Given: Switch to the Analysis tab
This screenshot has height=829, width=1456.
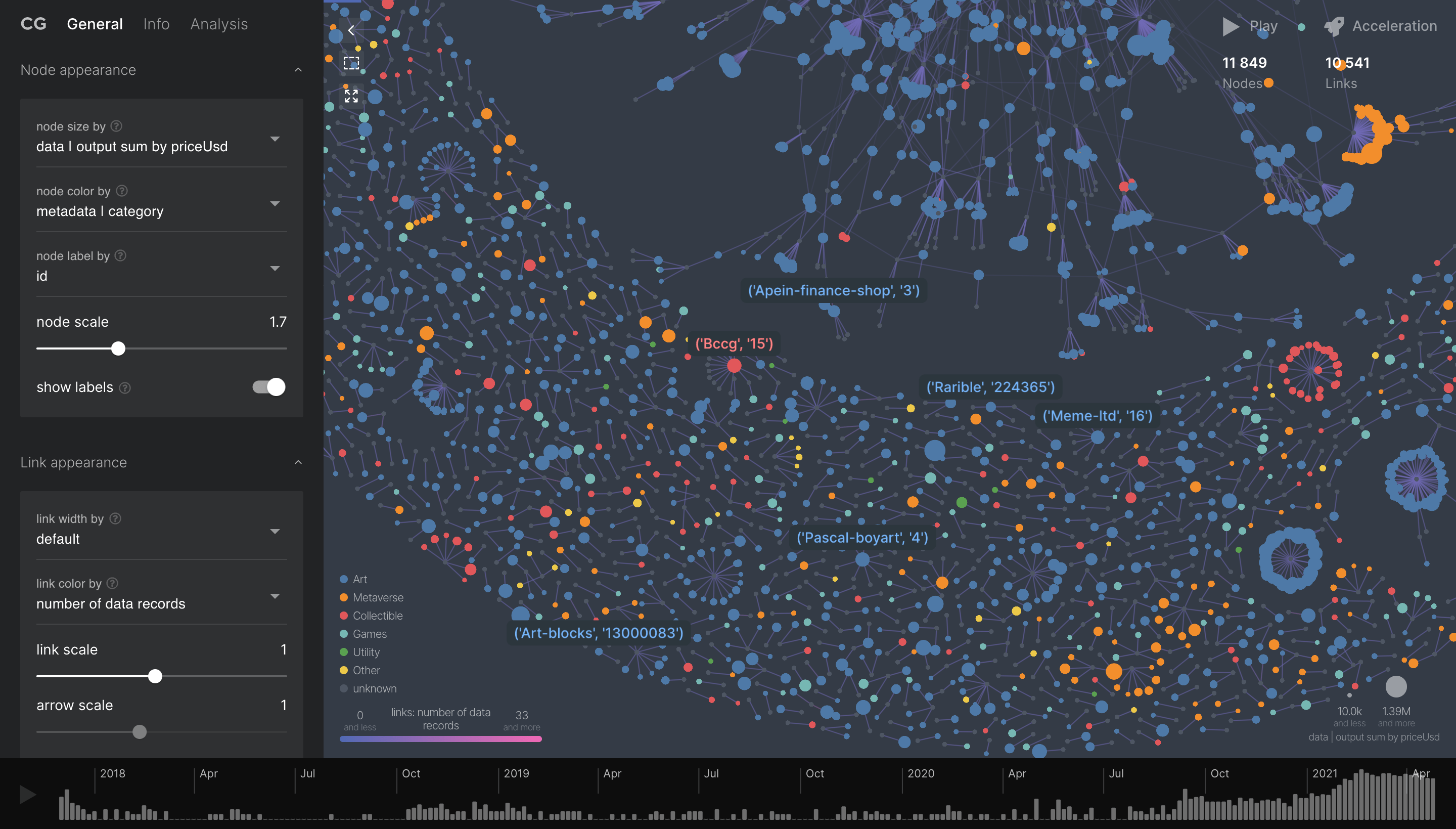Looking at the screenshot, I should [x=218, y=22].
